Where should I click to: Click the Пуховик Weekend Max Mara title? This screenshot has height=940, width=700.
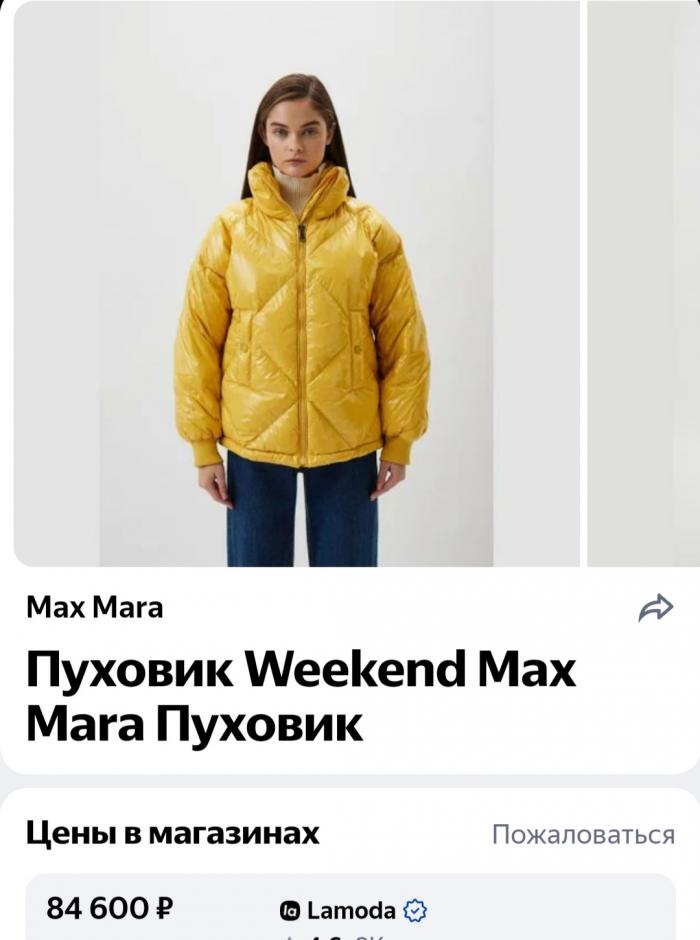[301, 696]
